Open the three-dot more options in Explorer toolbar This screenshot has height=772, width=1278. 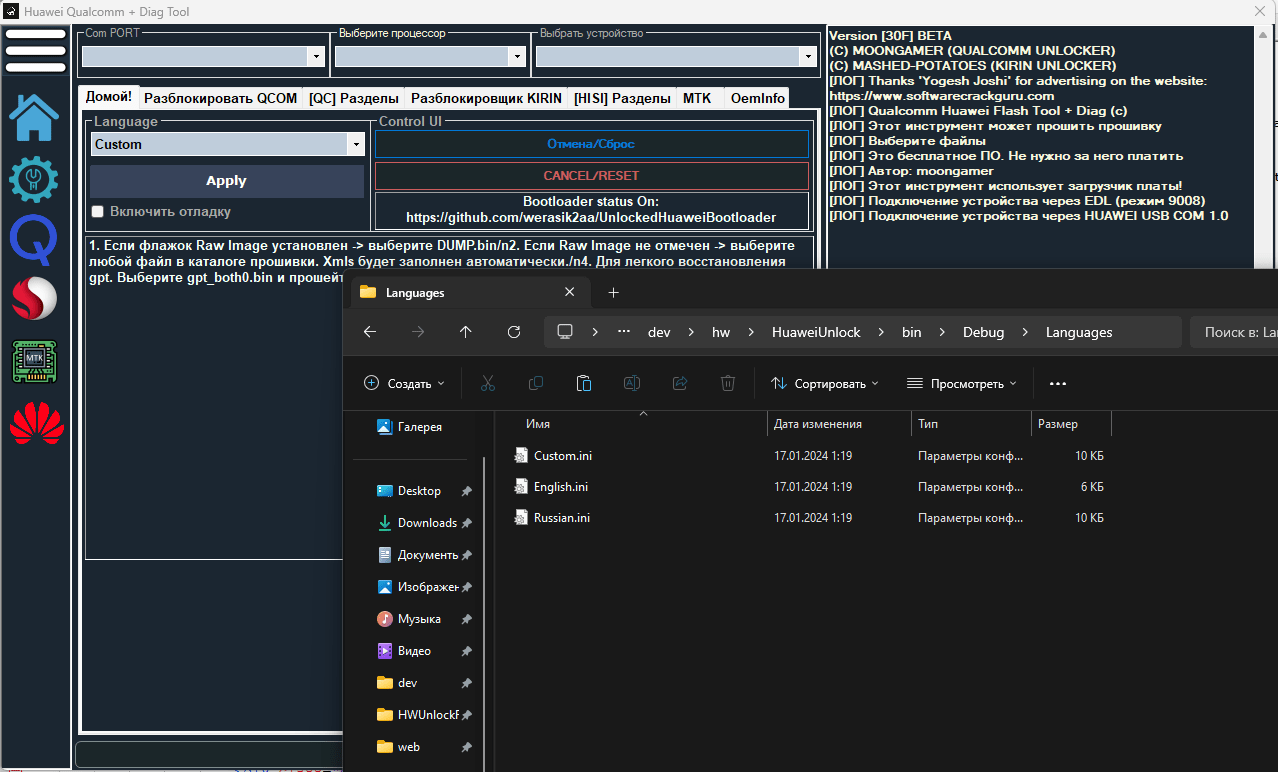pyautogui.click(x=1058, y=383)
